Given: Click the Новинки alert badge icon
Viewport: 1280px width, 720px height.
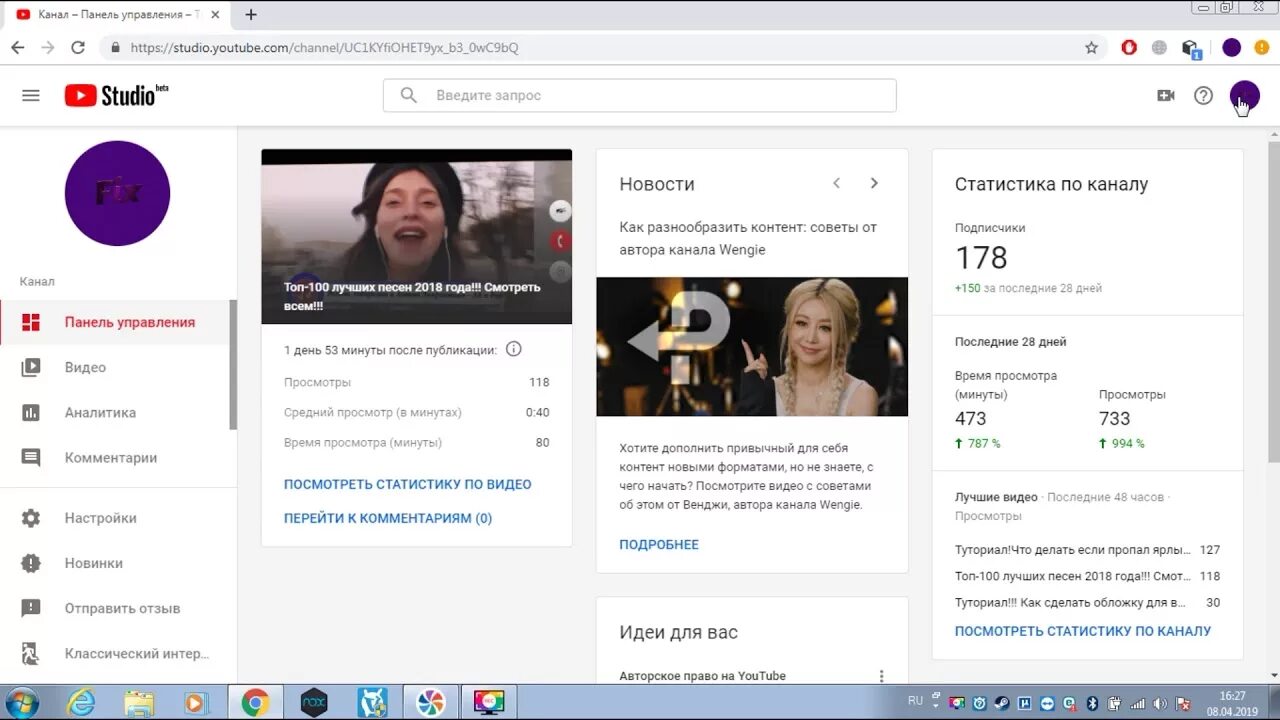Looking at the screenshot, I should (x=31, y=563).
